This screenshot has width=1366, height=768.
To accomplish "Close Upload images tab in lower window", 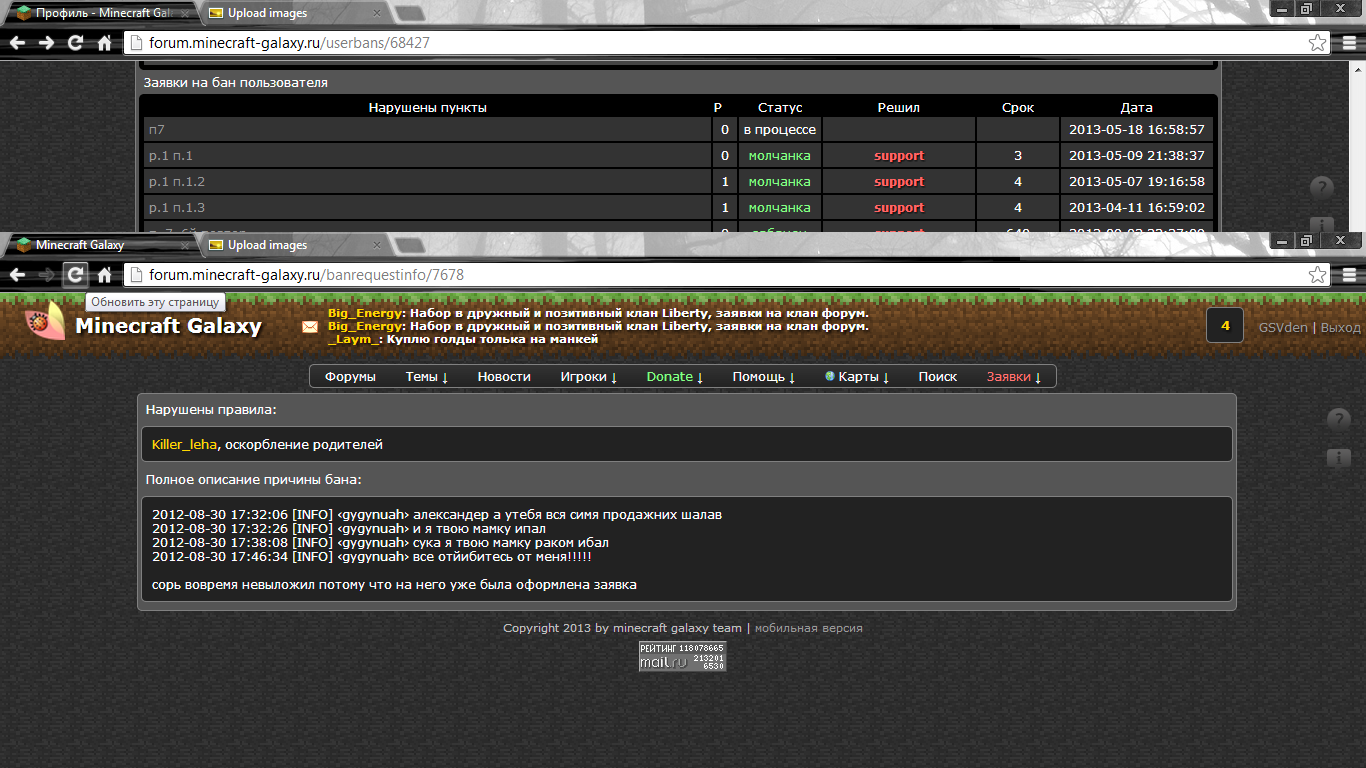I will coord(376,245).
